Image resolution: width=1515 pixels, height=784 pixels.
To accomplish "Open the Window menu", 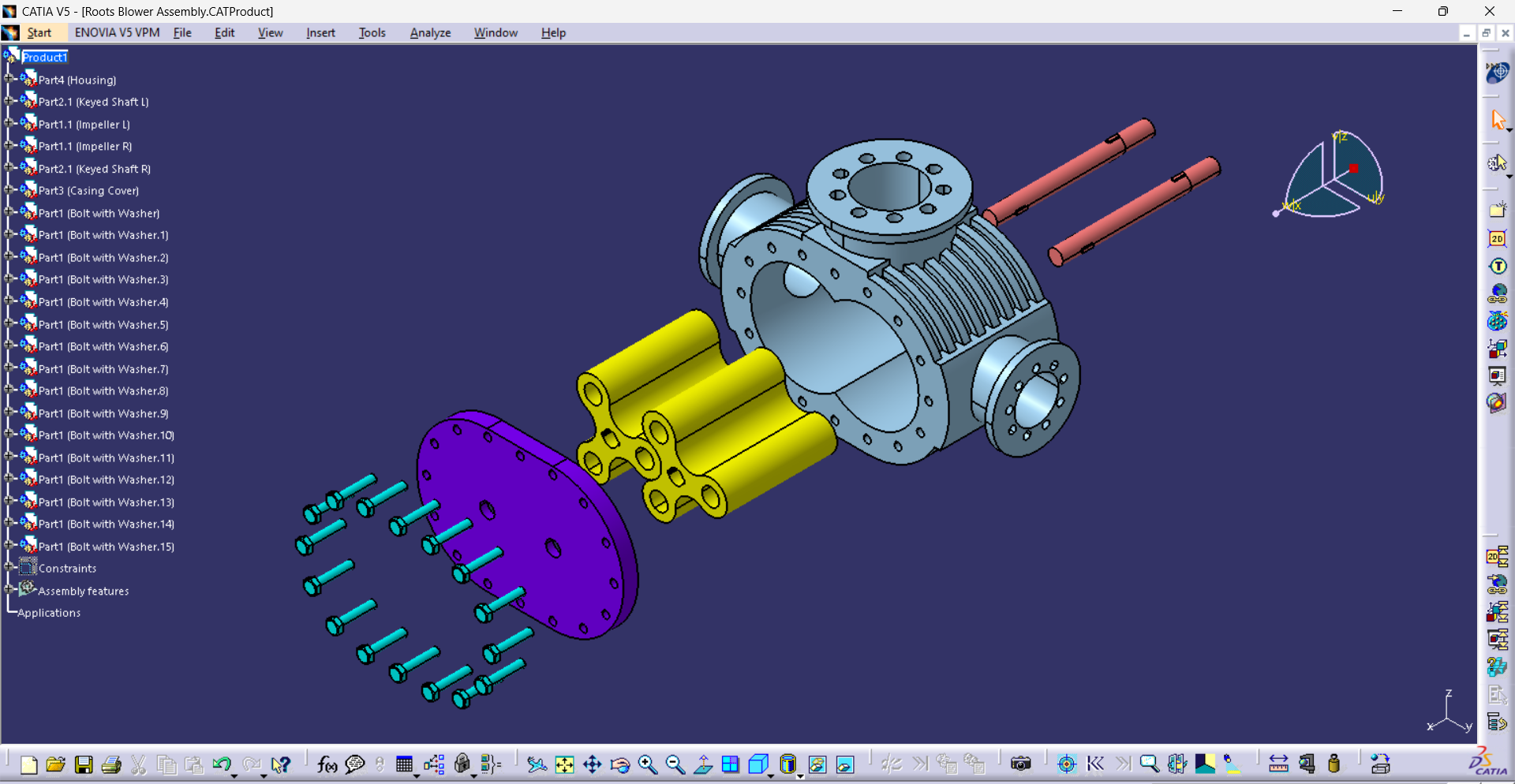I will pyautogui.click(x=496, y=32).
